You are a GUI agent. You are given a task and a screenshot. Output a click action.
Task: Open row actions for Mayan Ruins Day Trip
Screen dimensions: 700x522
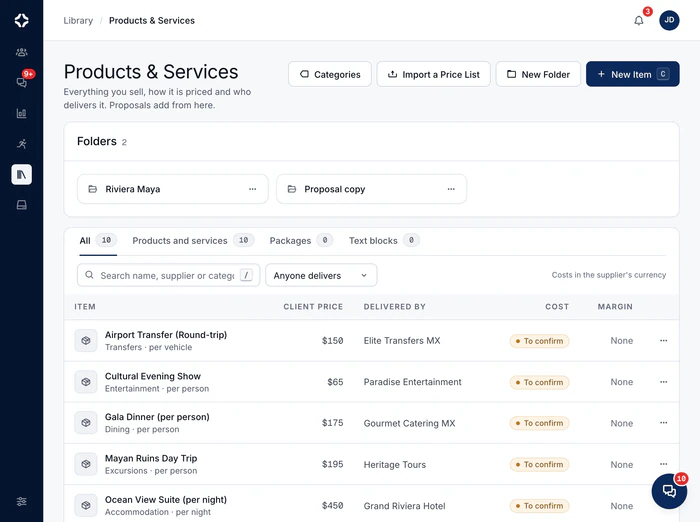pos(663,464)
